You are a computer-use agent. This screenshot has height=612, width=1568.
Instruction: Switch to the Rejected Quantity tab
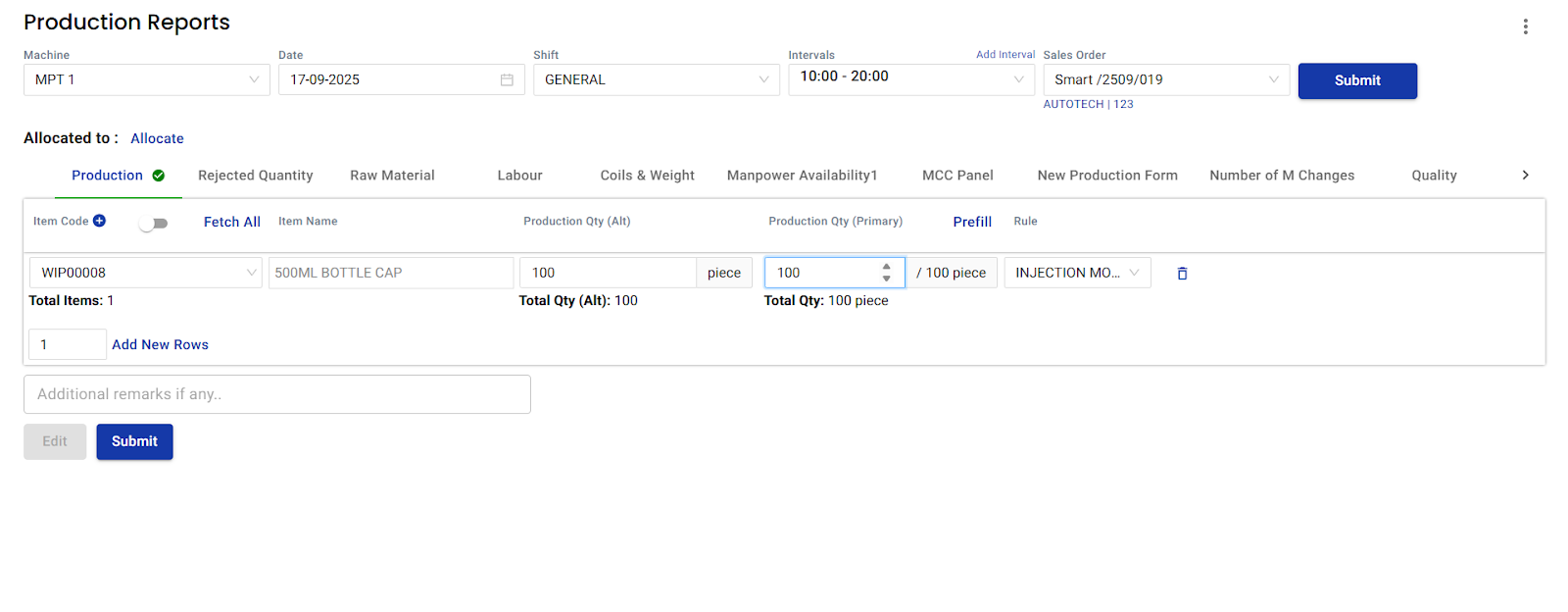(x=255, y=176)
